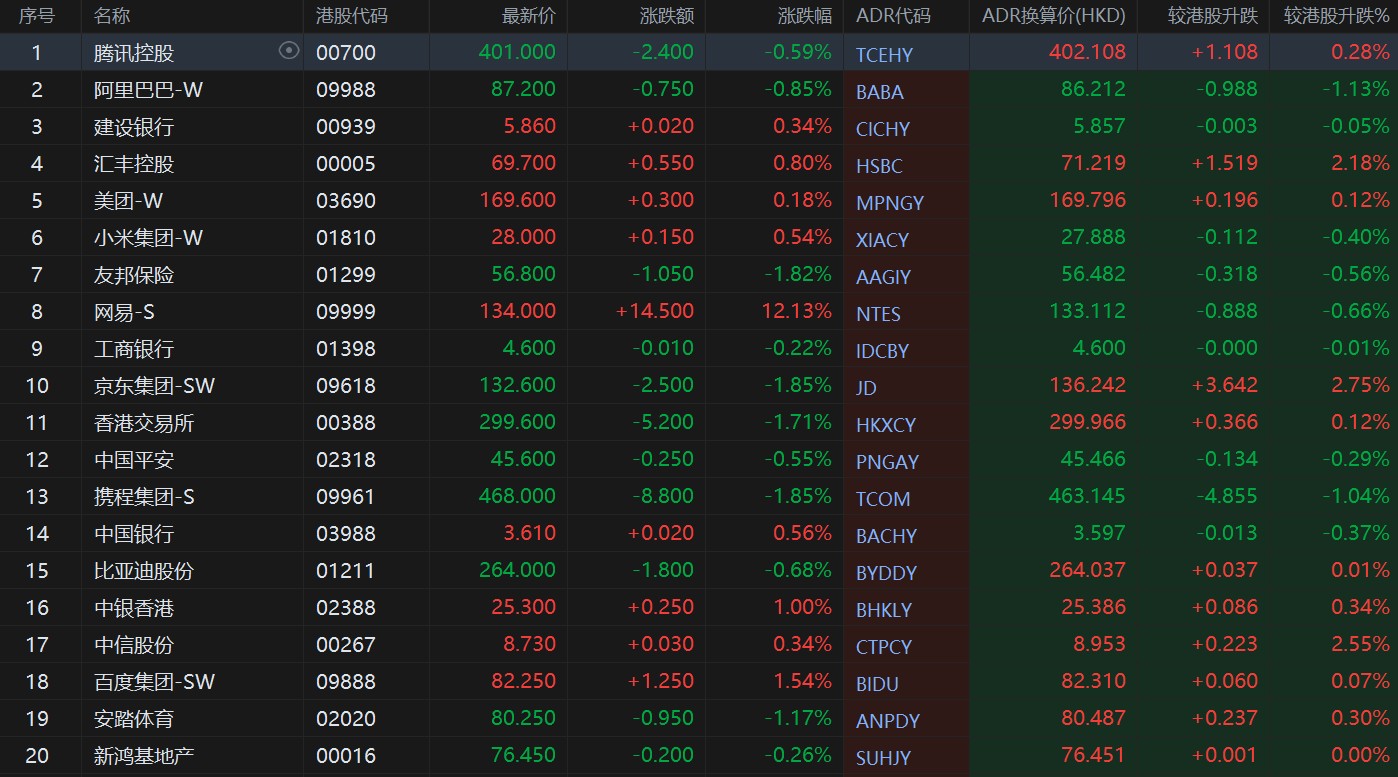Click stock code 00700
This screenshot has height=777, width=1398.
346,53
